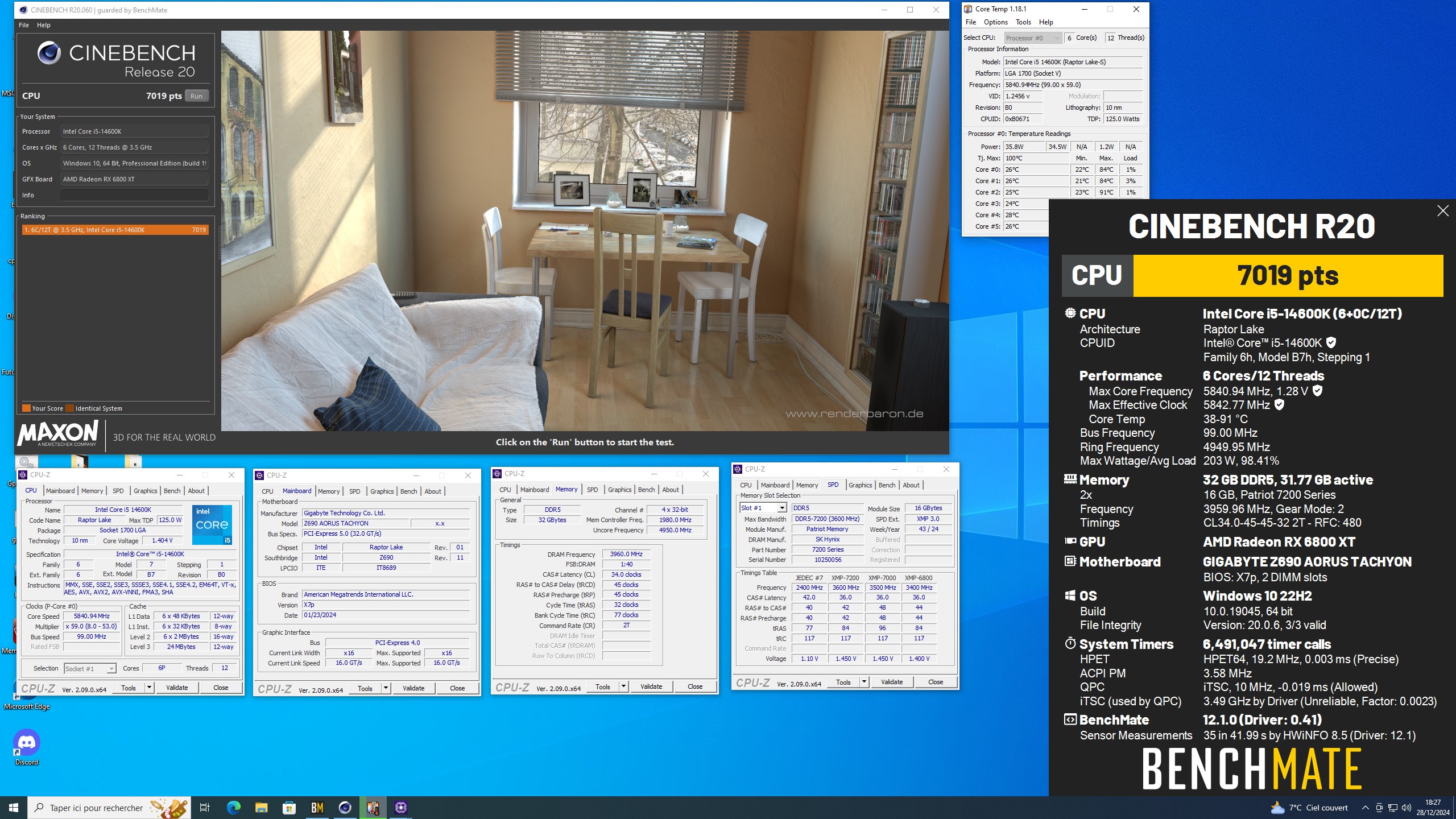
Task: Click the GFX Board field in Cinebench
Action: tap(134, 179)
